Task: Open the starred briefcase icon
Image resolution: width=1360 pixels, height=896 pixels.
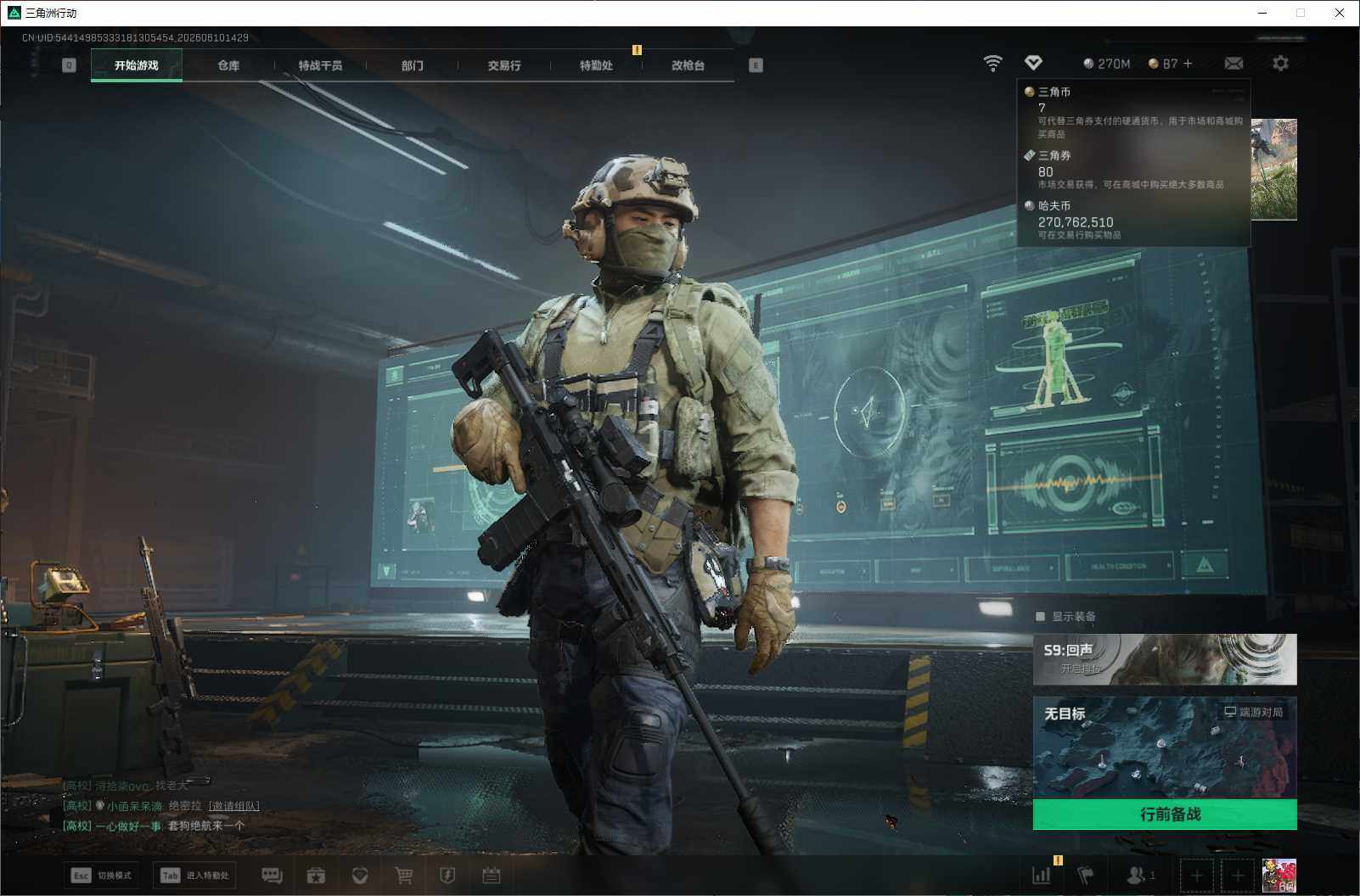Action: tap(316, 876)
